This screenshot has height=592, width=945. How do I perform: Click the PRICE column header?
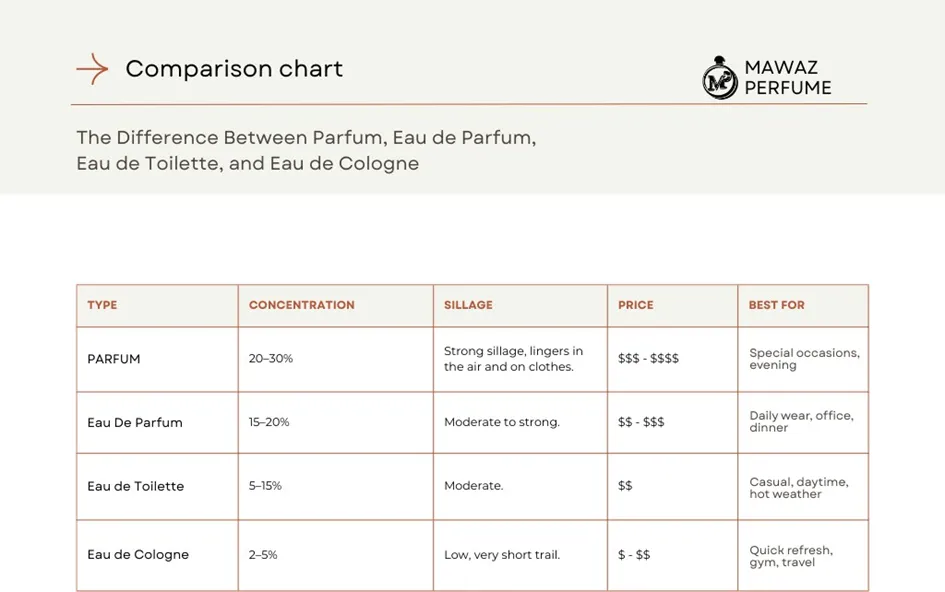pos(635,305)
